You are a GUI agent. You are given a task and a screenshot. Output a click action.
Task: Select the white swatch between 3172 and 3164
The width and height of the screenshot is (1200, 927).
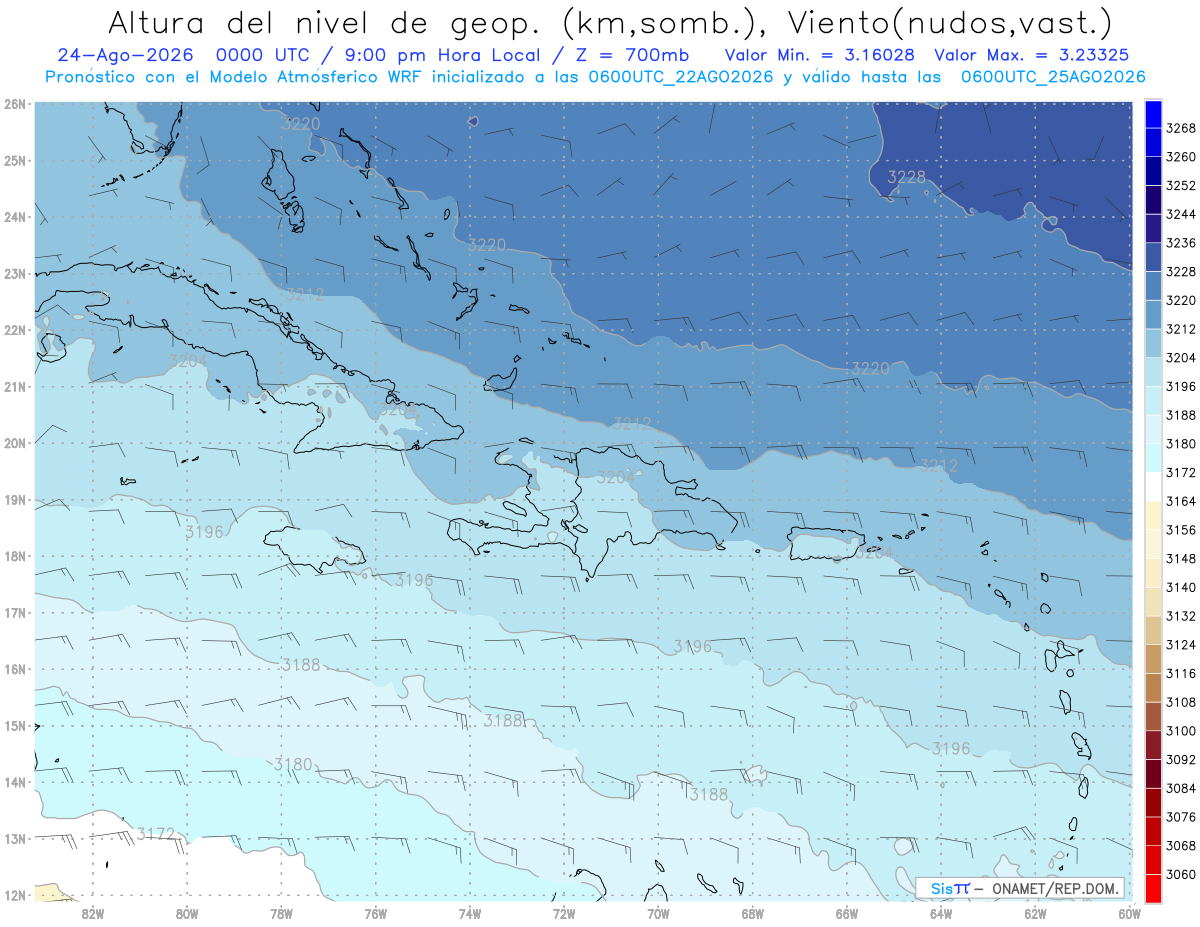tap(1153, 486)
